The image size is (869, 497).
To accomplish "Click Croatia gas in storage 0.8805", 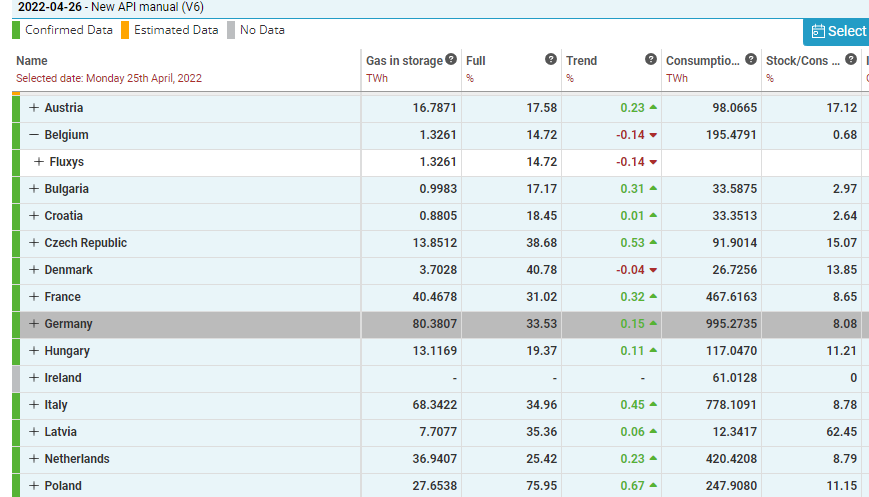I will [x=438, y=216].
